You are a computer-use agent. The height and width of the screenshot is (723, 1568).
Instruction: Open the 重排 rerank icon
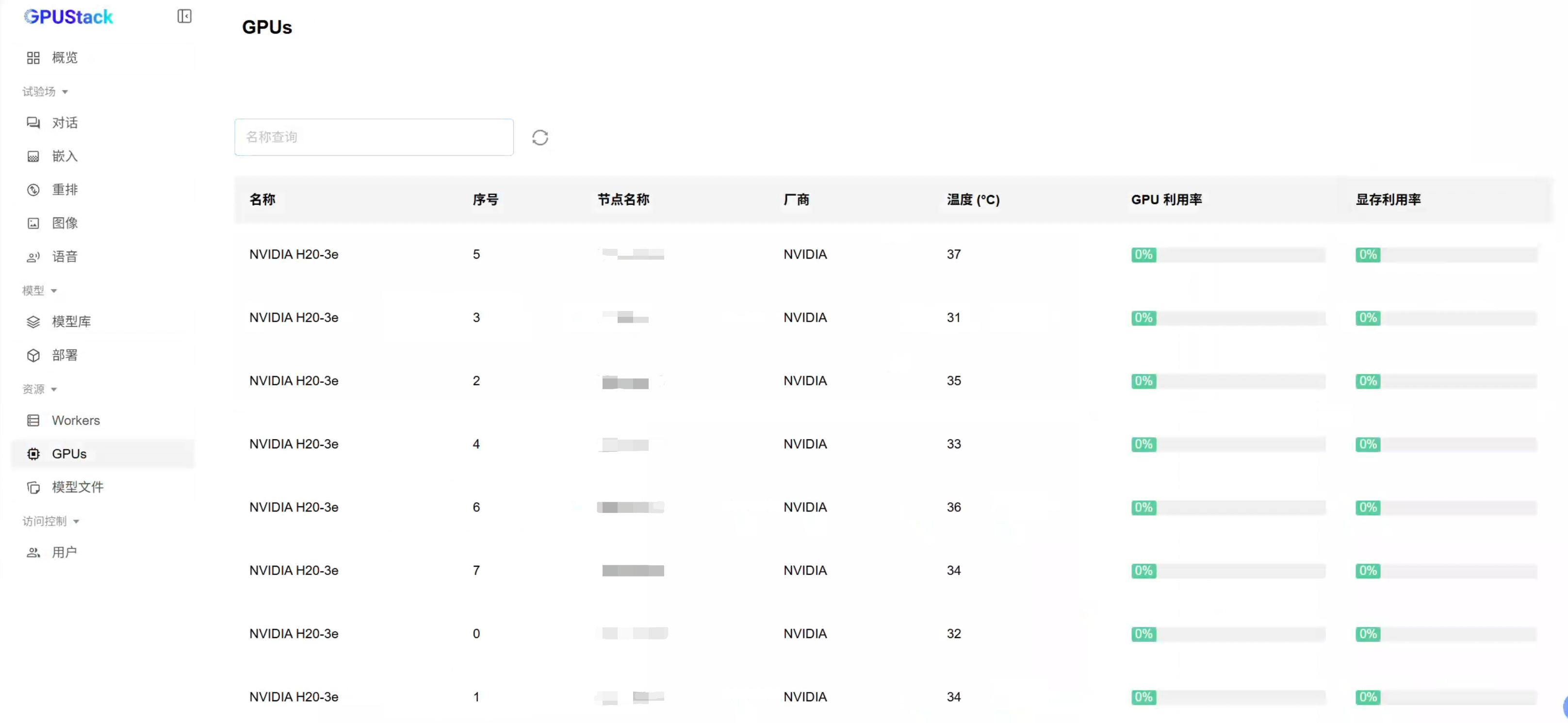[x=33, y=190]
